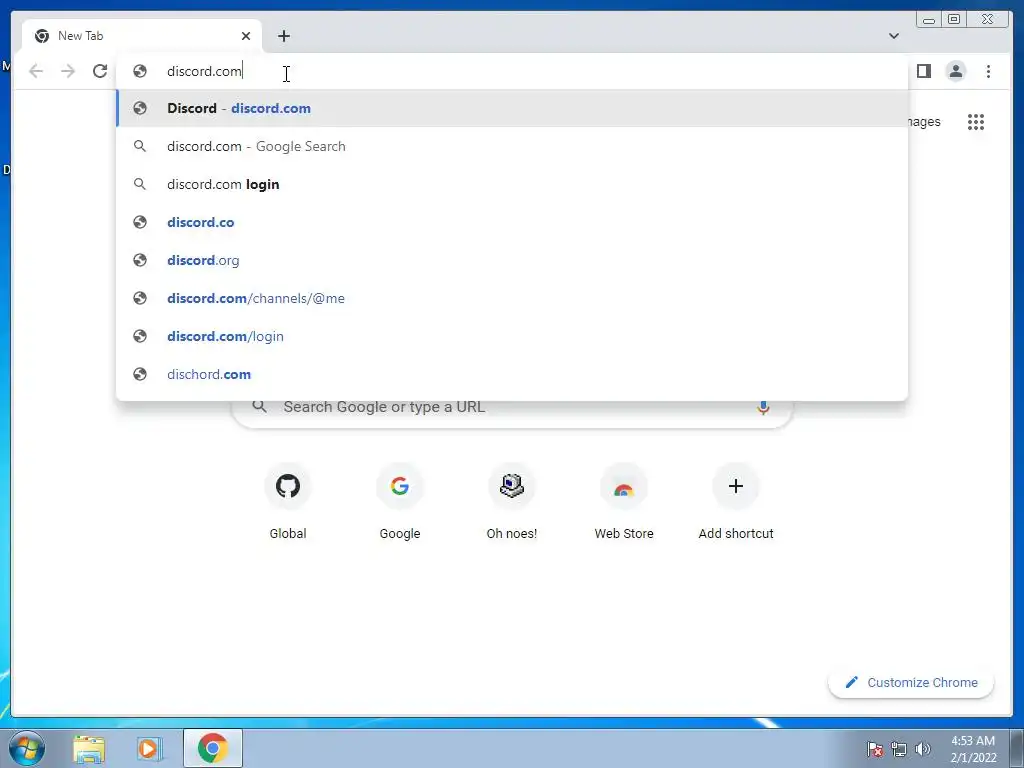
Task: Click the New Tab tab title
Action: [x=80, y=36]
